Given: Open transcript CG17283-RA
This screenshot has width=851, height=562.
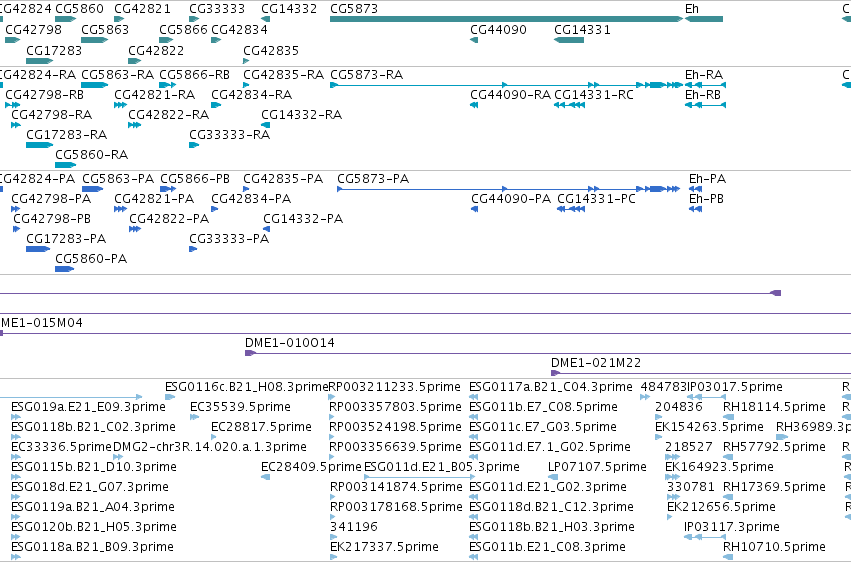Looking at the screenshot, I should [67, 135].
